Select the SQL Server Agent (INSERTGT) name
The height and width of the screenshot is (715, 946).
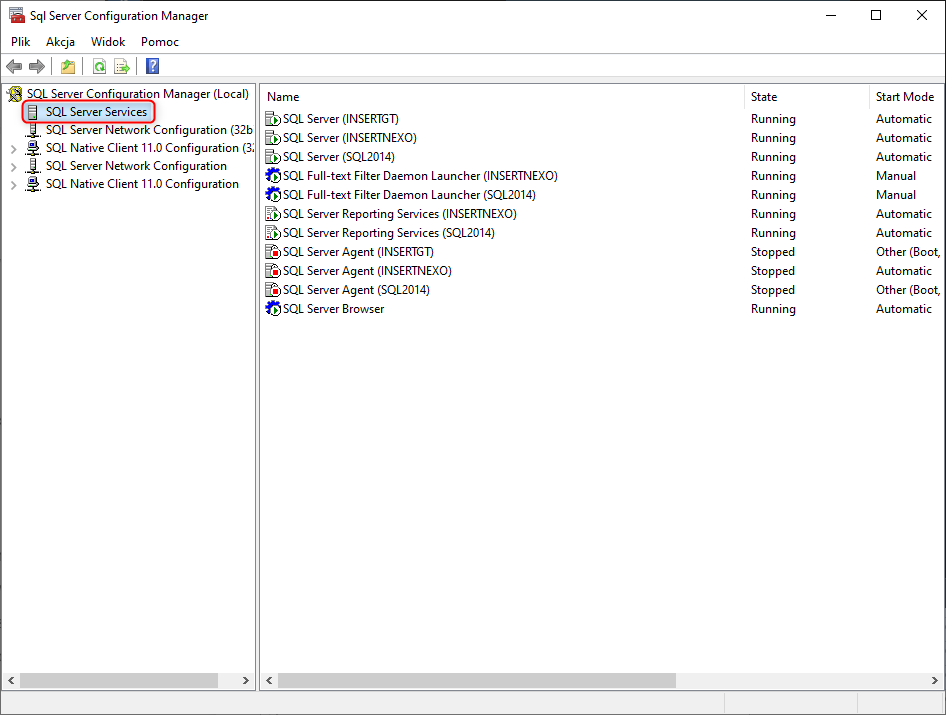click(x=358, y=252)
